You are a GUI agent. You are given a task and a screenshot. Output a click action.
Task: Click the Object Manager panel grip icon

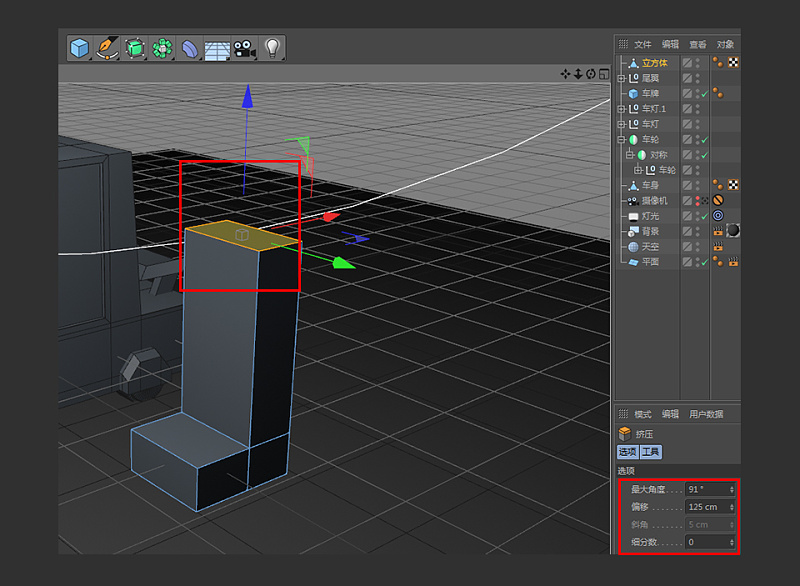point(623,44)
